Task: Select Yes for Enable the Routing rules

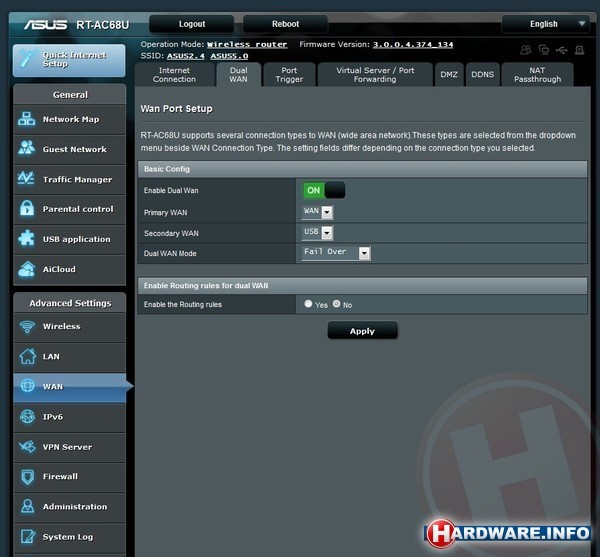Action: pyautogui.click(x=308, y=304)
